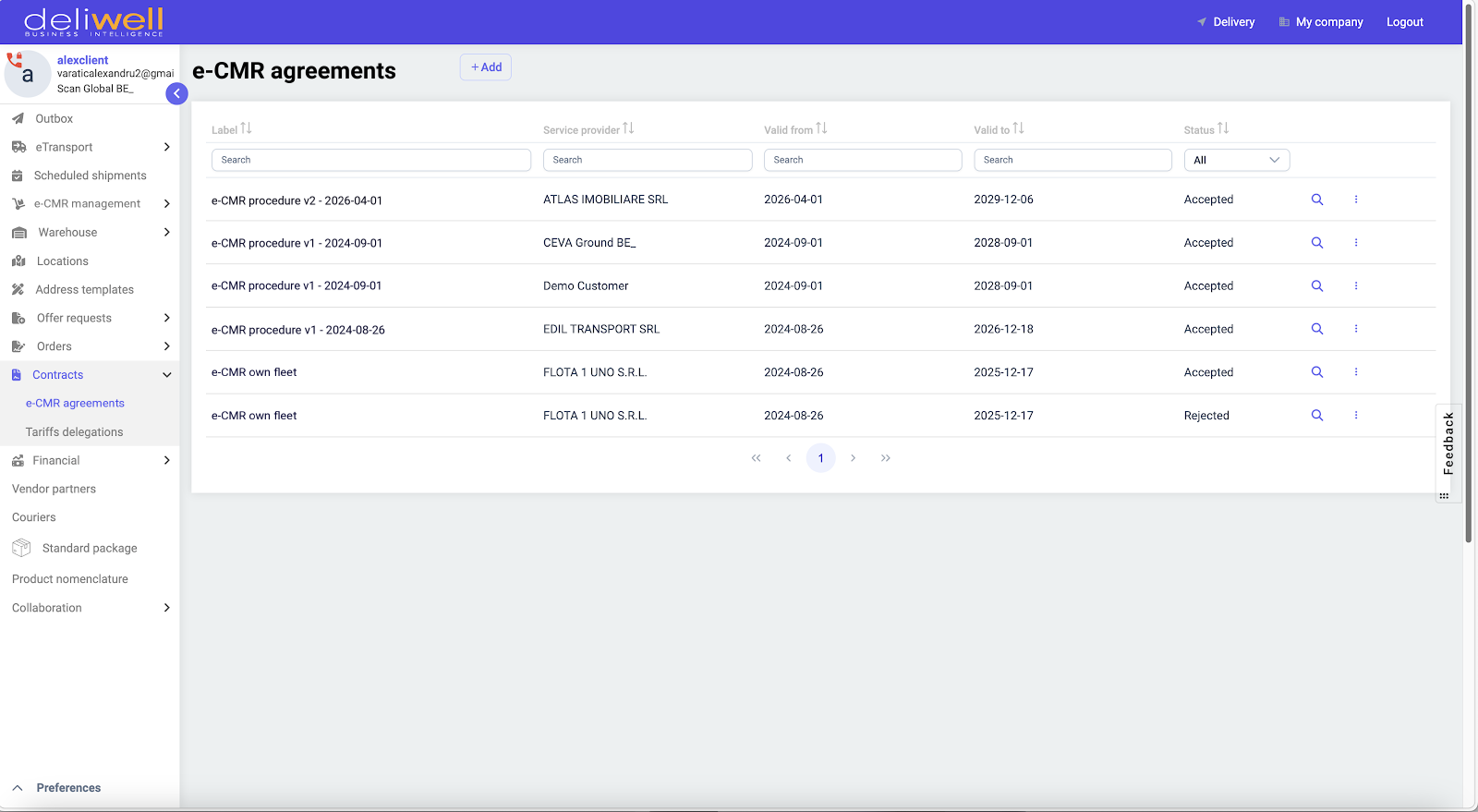This screenshot has height=812, width=1478.
Task: Open kebab menu for EDIL TRANSPORT SRL row
Action: [x=1356, y=329]
